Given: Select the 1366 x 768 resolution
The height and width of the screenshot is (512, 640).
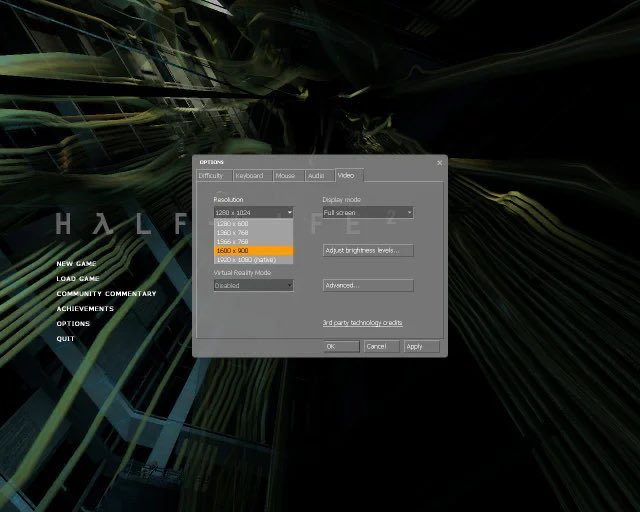Looking at the screenshot, I should click(x=253, y=242).
